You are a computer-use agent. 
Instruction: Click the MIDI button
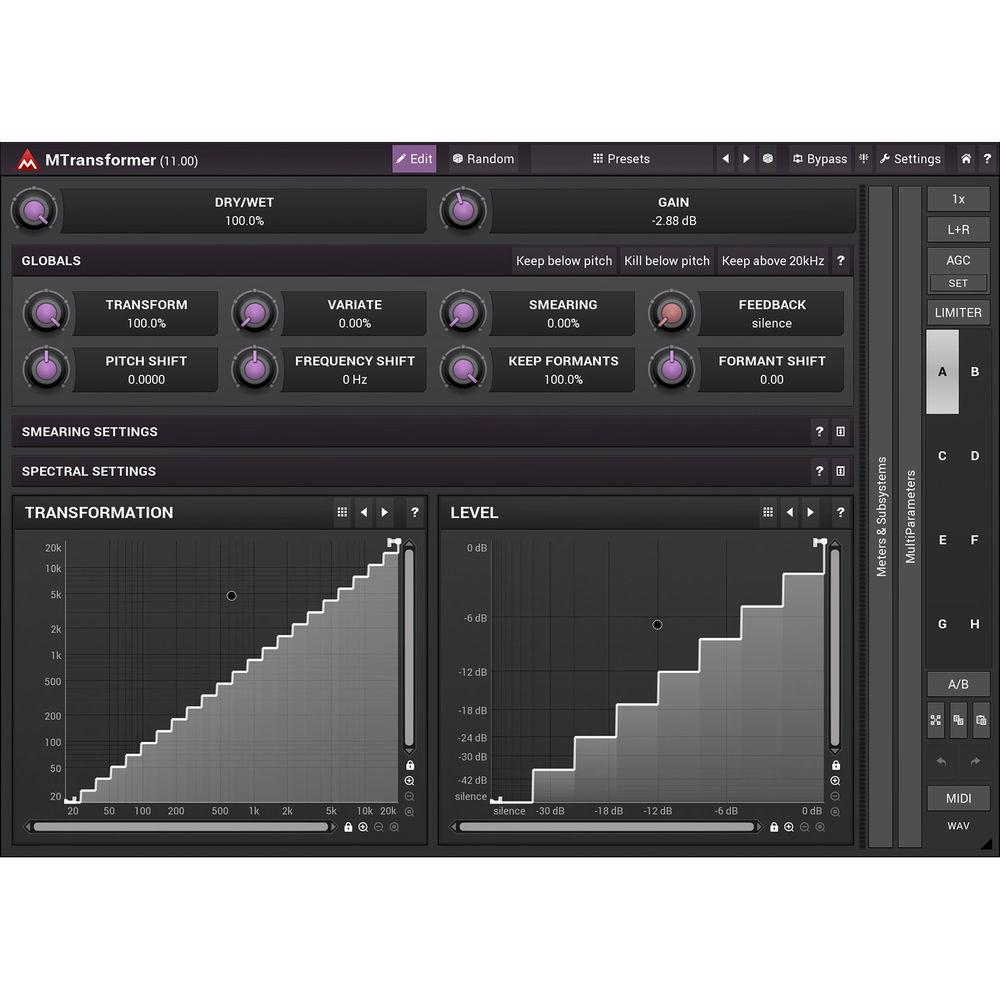pos(958,798)
